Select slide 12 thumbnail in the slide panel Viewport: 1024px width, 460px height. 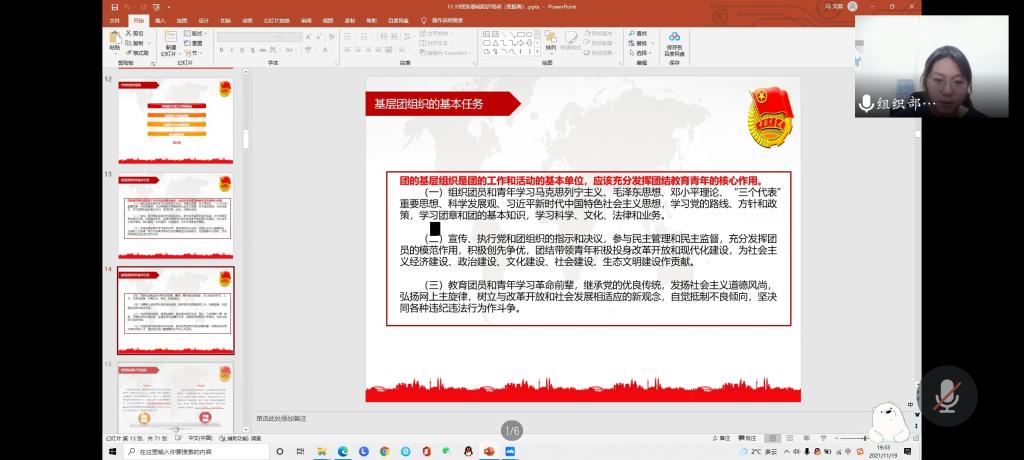176,121
